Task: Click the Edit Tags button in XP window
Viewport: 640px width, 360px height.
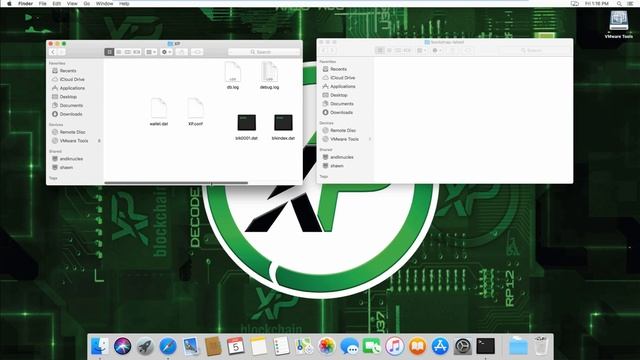Action: point(197,52)
